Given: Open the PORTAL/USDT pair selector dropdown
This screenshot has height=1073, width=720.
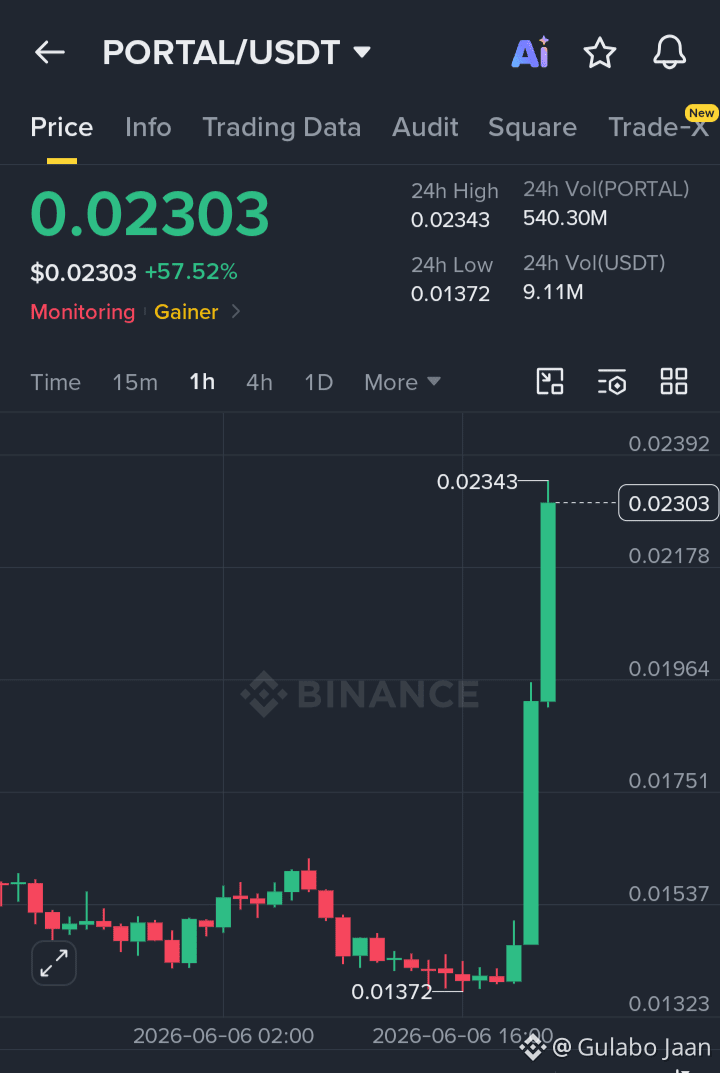Looking at the screenshot, I should (x=236, y=53).
